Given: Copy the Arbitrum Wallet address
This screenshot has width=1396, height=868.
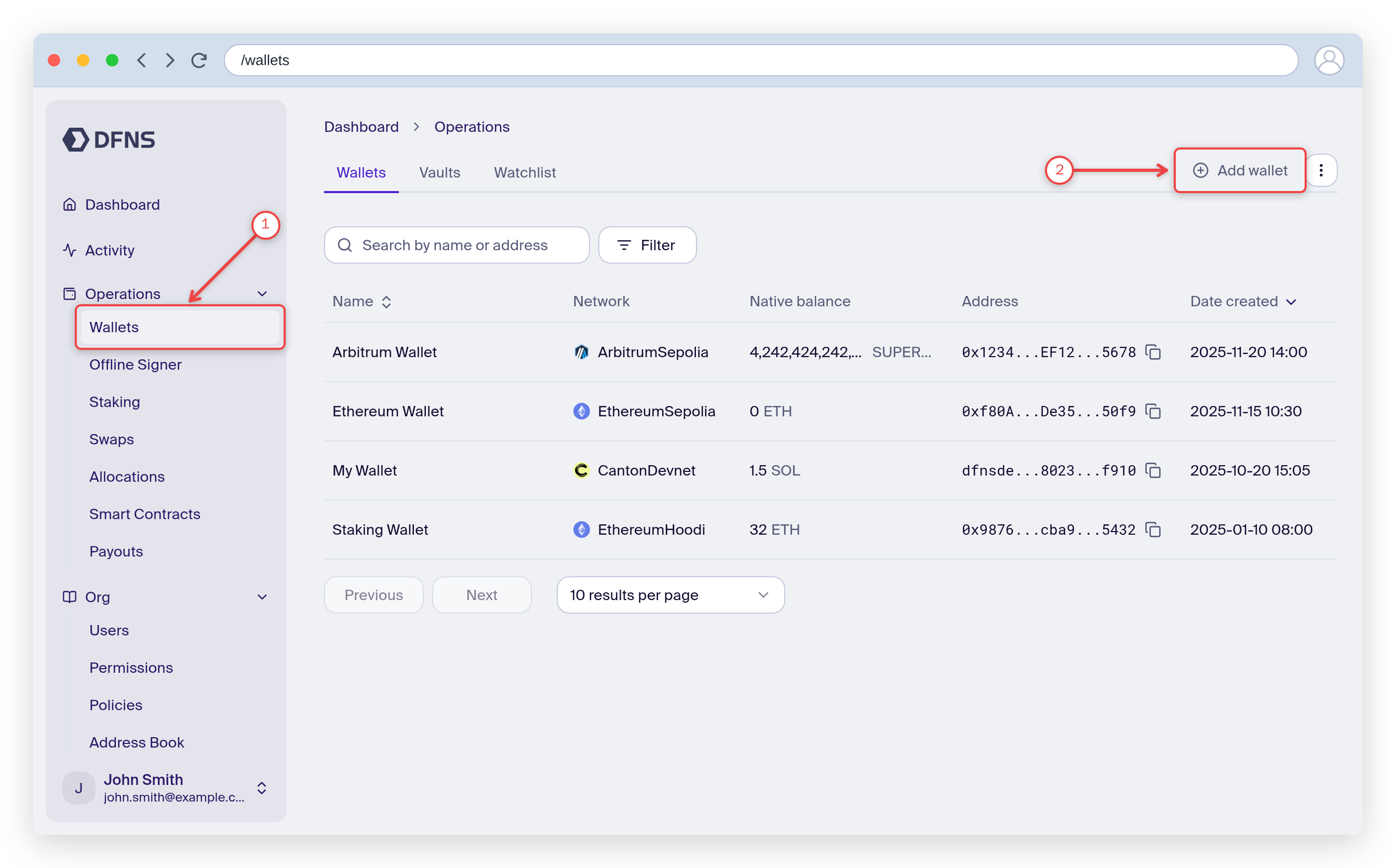Looking at the screenshot, I should 1153,352.
